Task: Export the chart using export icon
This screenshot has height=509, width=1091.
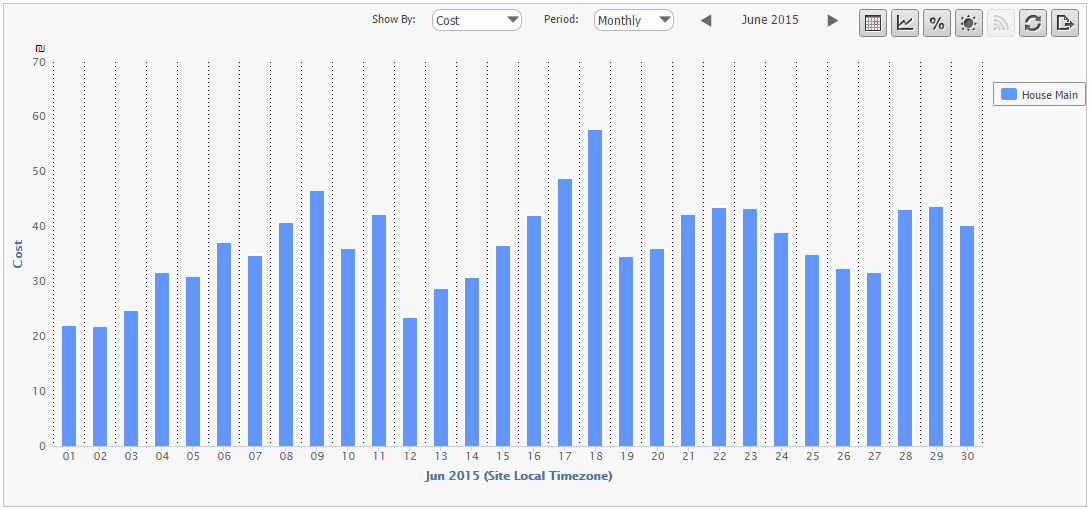Action: [1064, 23]
